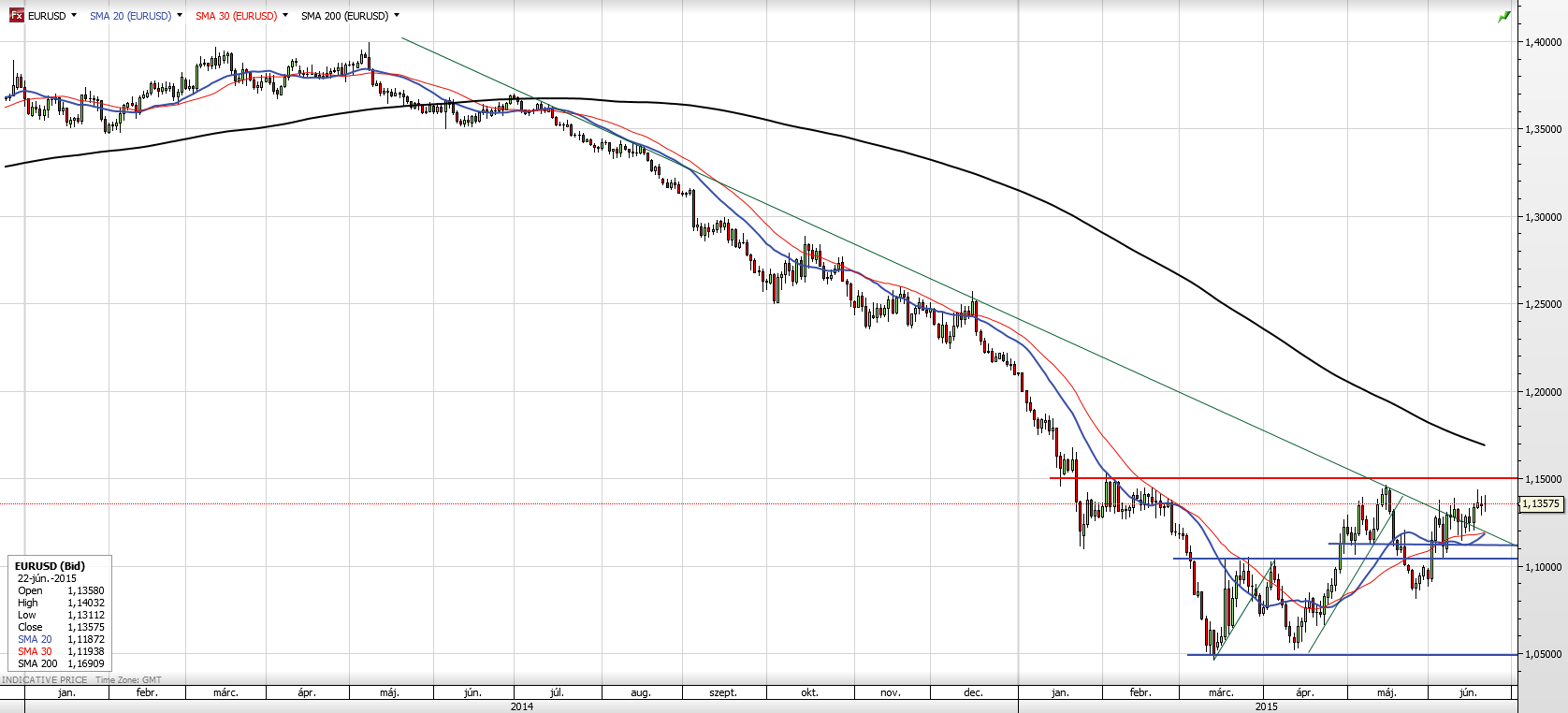The image size is (1568, 713).
Task: Click the 1,20000 price axis label
Action: pyautogui.click(x=1544, y=392)
